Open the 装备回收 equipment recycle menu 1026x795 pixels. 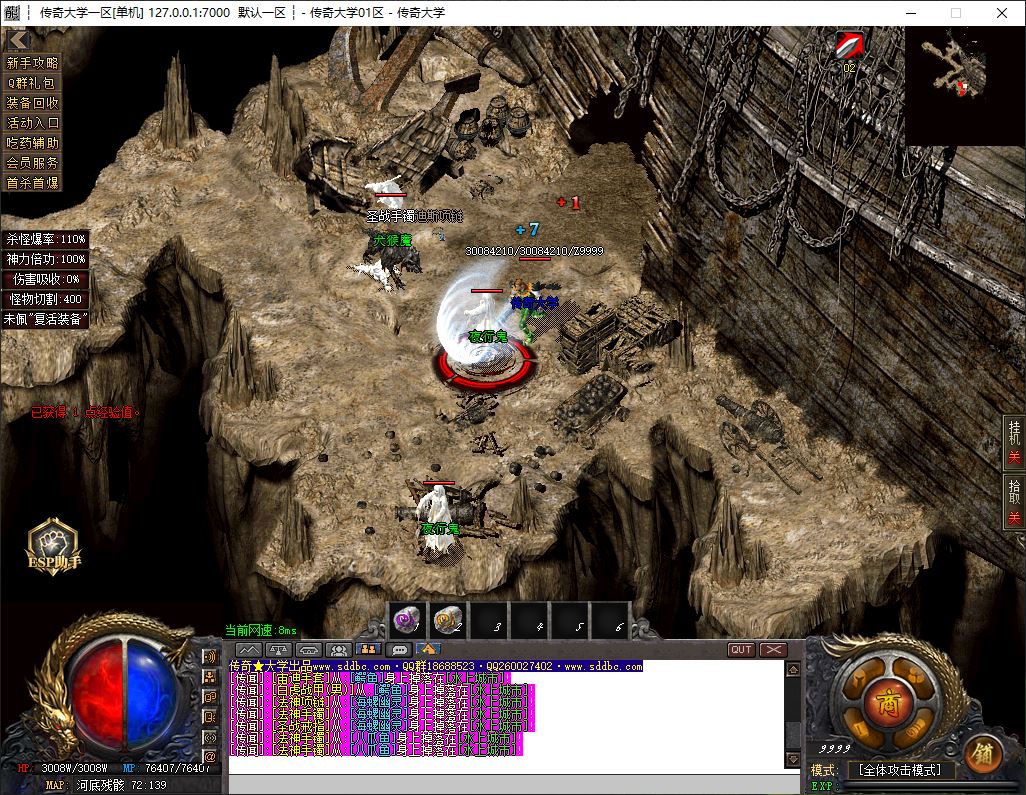[32, 103]
